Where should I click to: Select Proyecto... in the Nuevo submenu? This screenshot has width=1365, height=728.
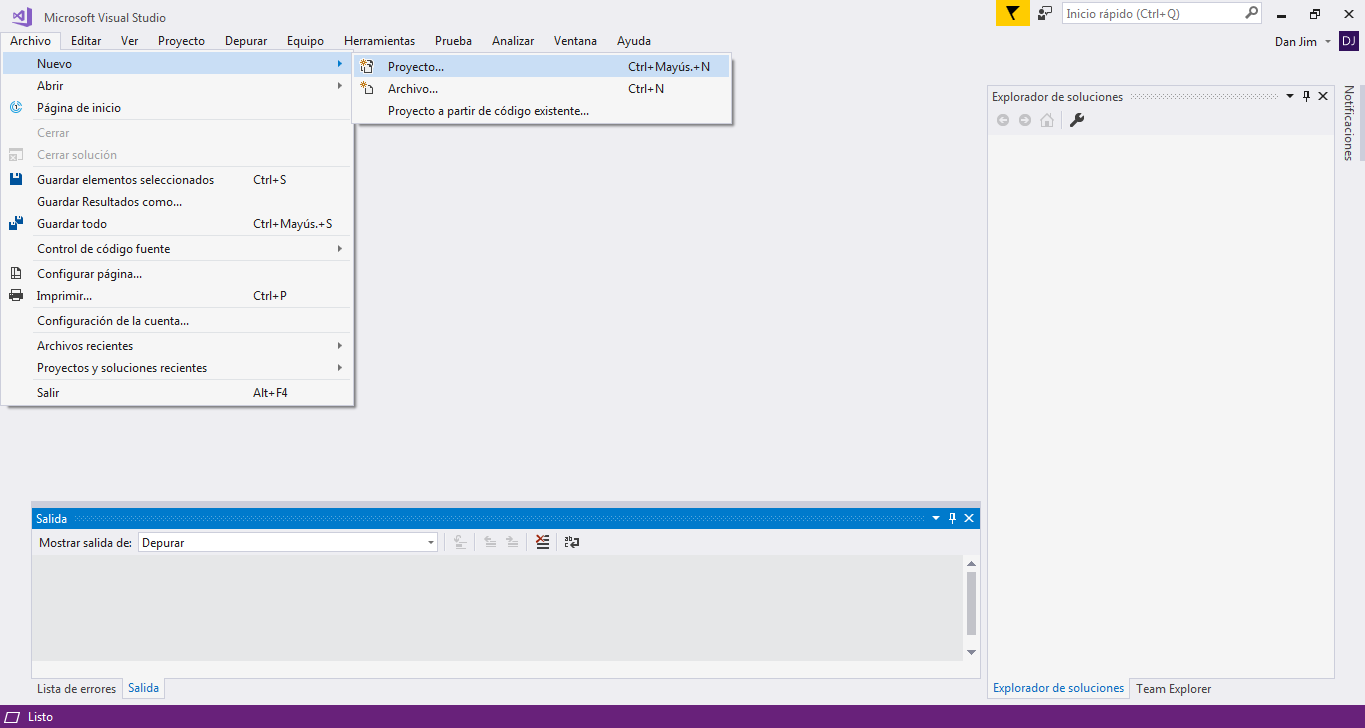416,67
